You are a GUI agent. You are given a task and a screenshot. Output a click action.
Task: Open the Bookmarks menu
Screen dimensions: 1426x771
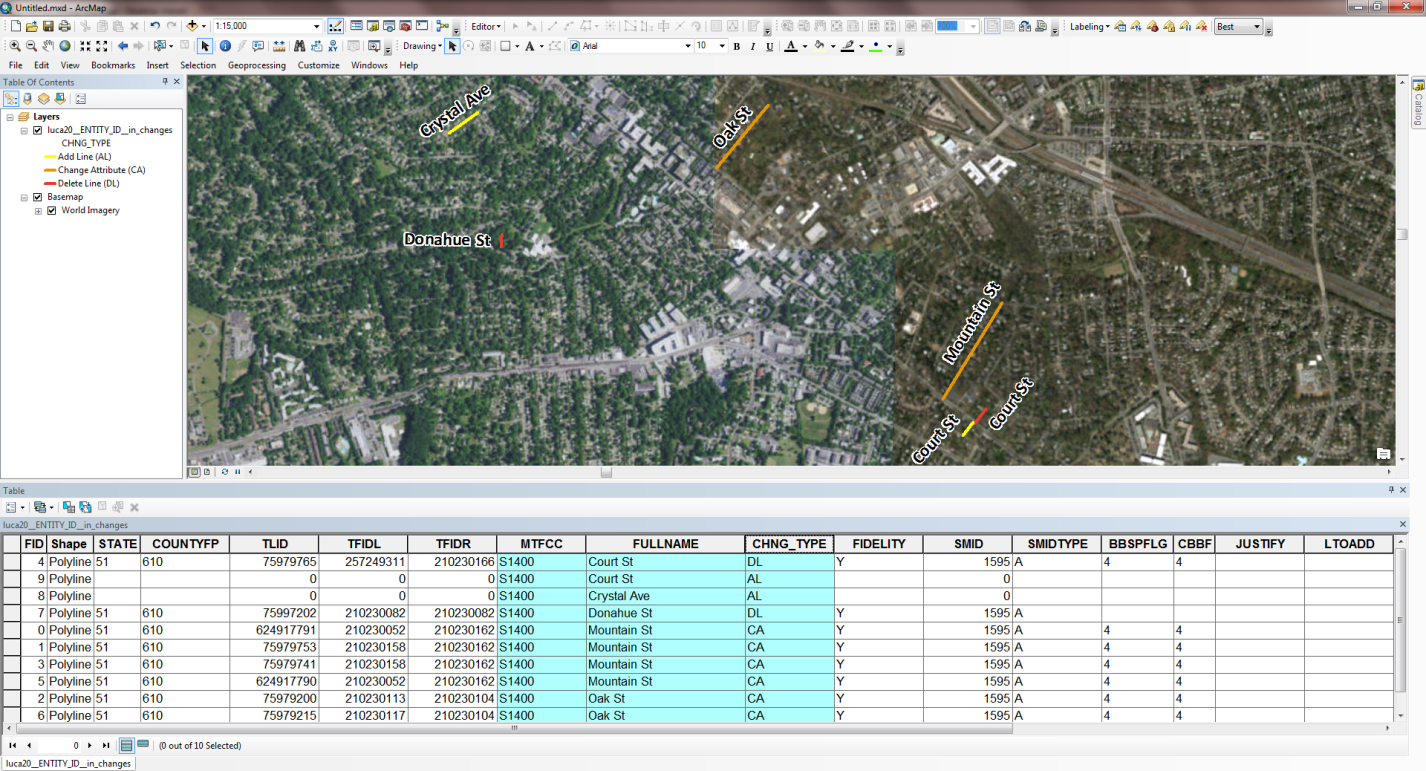(x=113, y=65)
